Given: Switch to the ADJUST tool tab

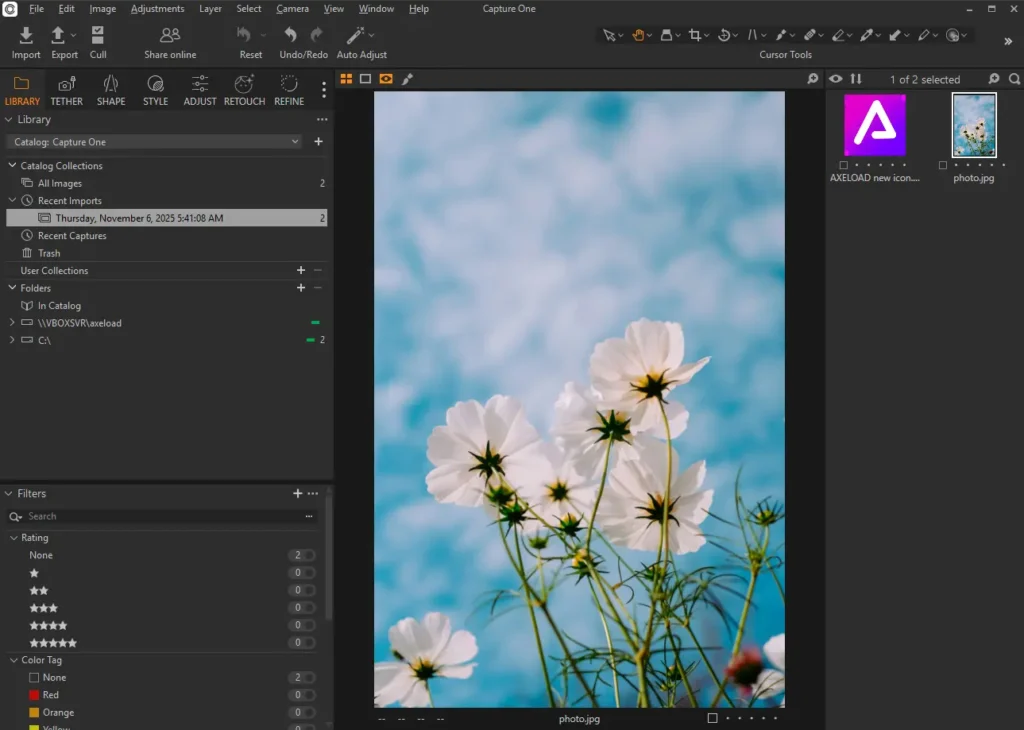Looking at the screenshot, I should coord(199,90).
